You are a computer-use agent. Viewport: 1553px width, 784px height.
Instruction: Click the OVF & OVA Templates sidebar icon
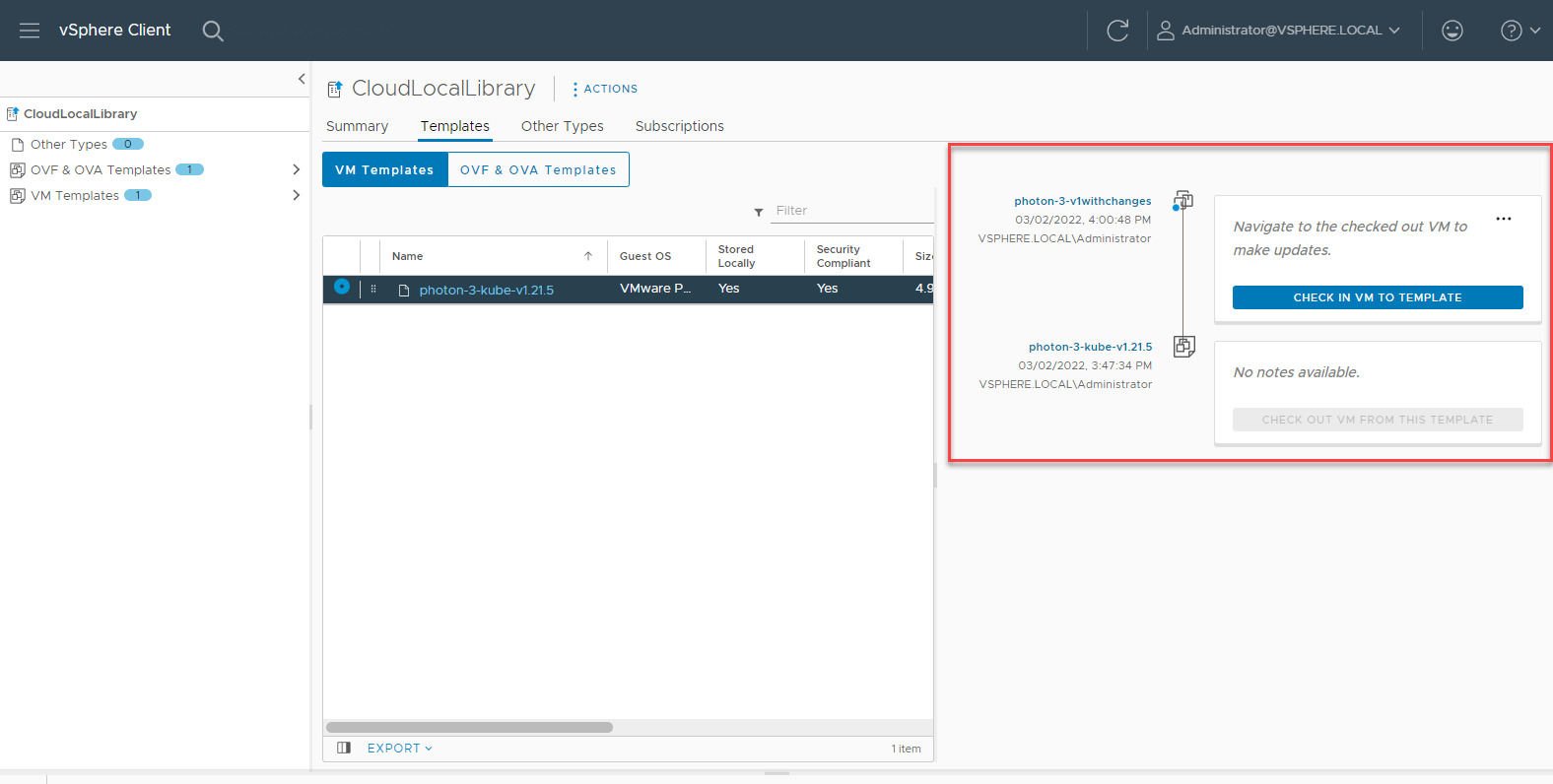click(17, 170)
